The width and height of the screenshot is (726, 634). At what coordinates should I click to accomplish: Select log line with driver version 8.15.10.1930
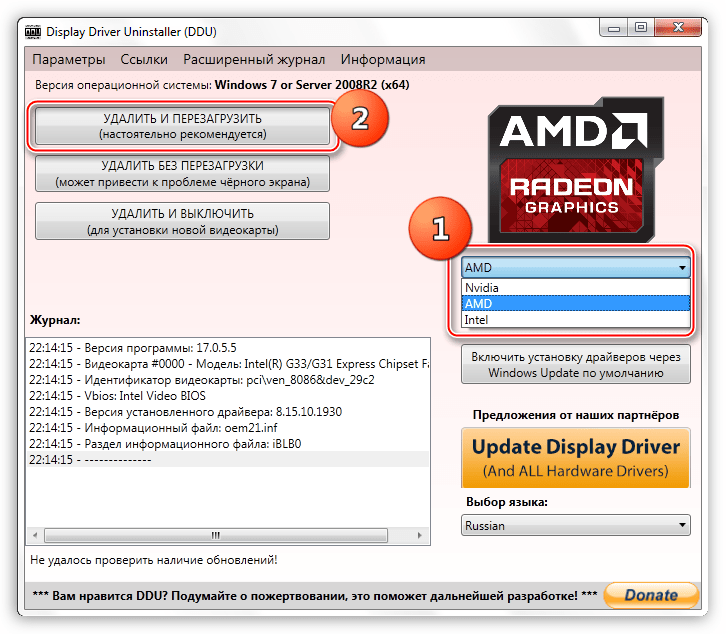tap(228, 412)
